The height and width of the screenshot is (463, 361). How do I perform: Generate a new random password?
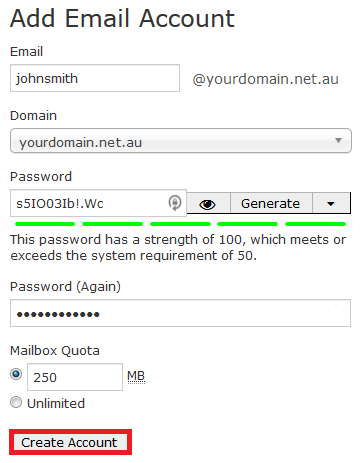tap(271, 203)
